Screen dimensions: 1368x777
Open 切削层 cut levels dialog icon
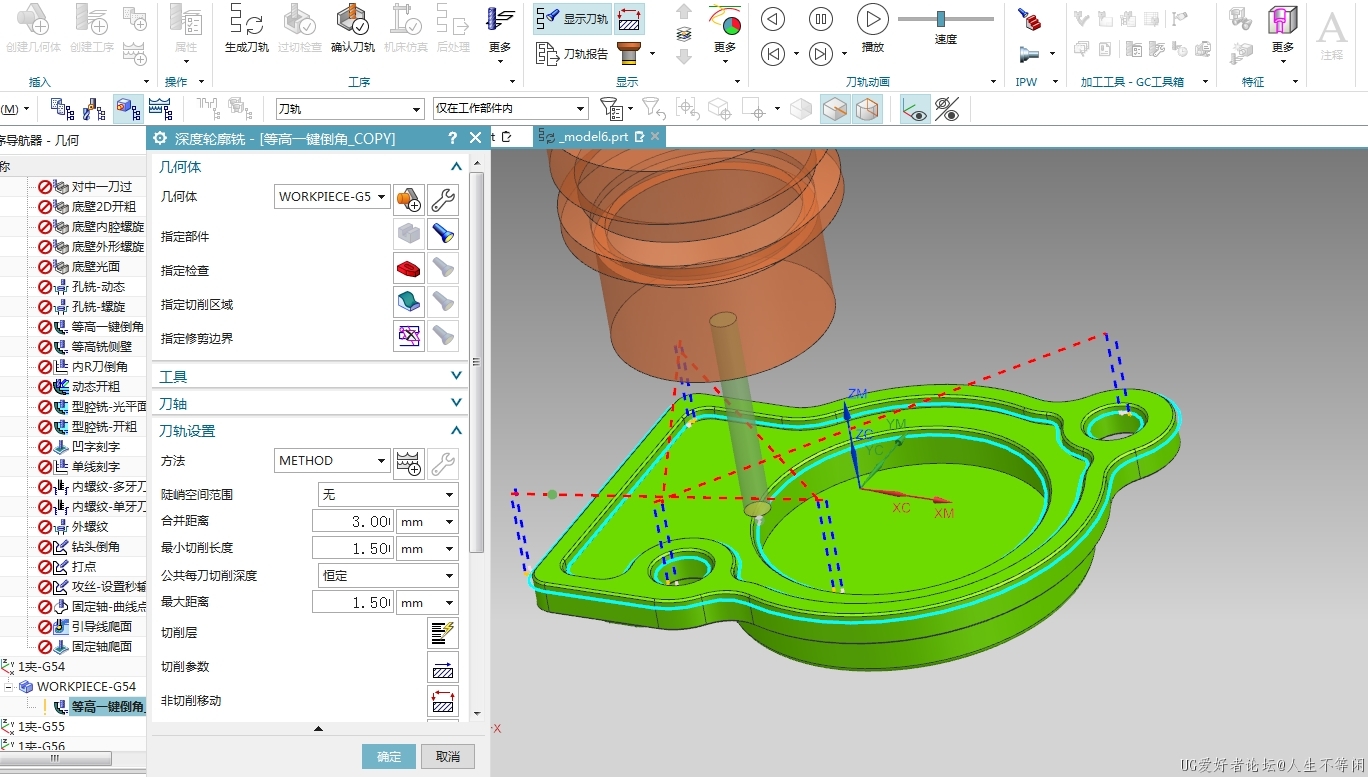click(x=443, y=632)
